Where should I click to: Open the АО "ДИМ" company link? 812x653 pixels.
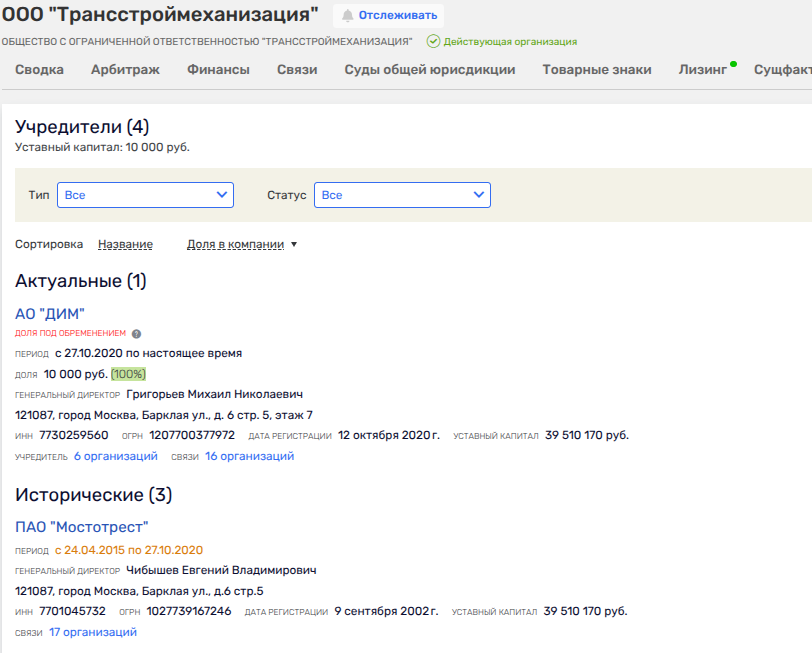50,313
